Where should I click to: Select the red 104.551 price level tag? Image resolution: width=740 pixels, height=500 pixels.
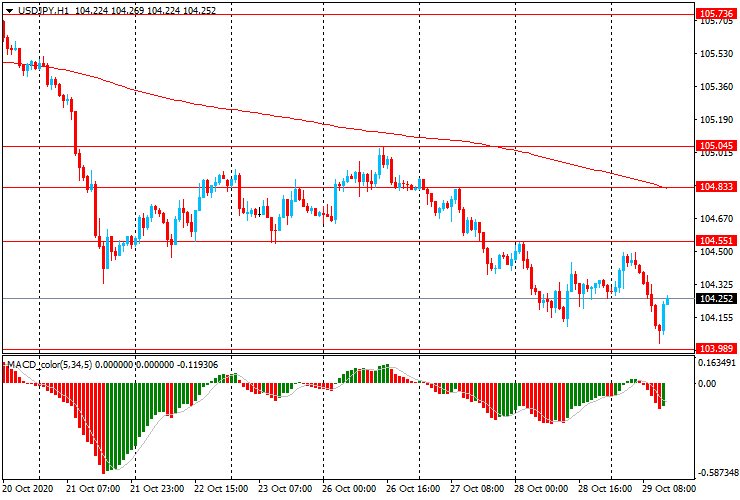716,241
